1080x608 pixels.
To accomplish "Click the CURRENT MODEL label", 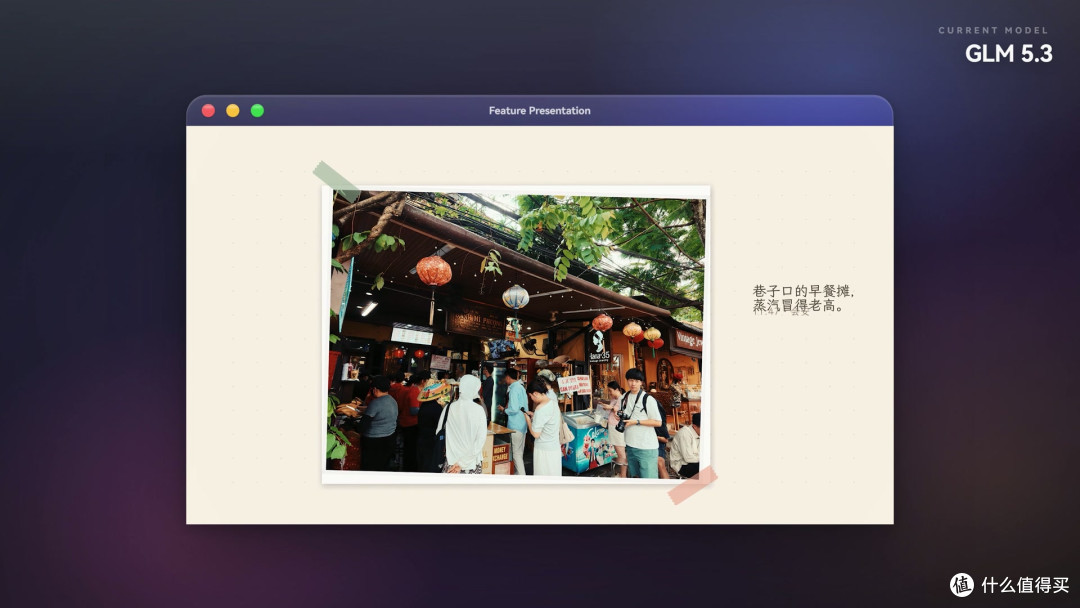I will pyautogui.click(x=993, y=30).
